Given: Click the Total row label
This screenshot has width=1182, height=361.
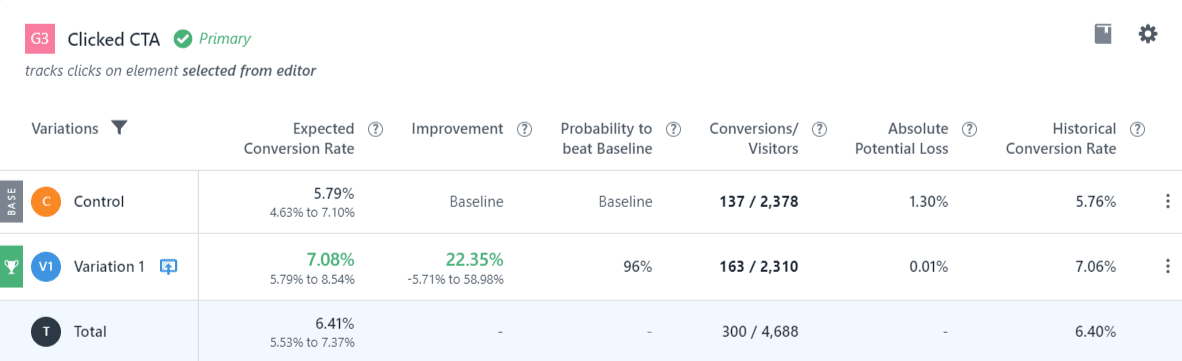Looking at the screenshot, I should point(90,331).
